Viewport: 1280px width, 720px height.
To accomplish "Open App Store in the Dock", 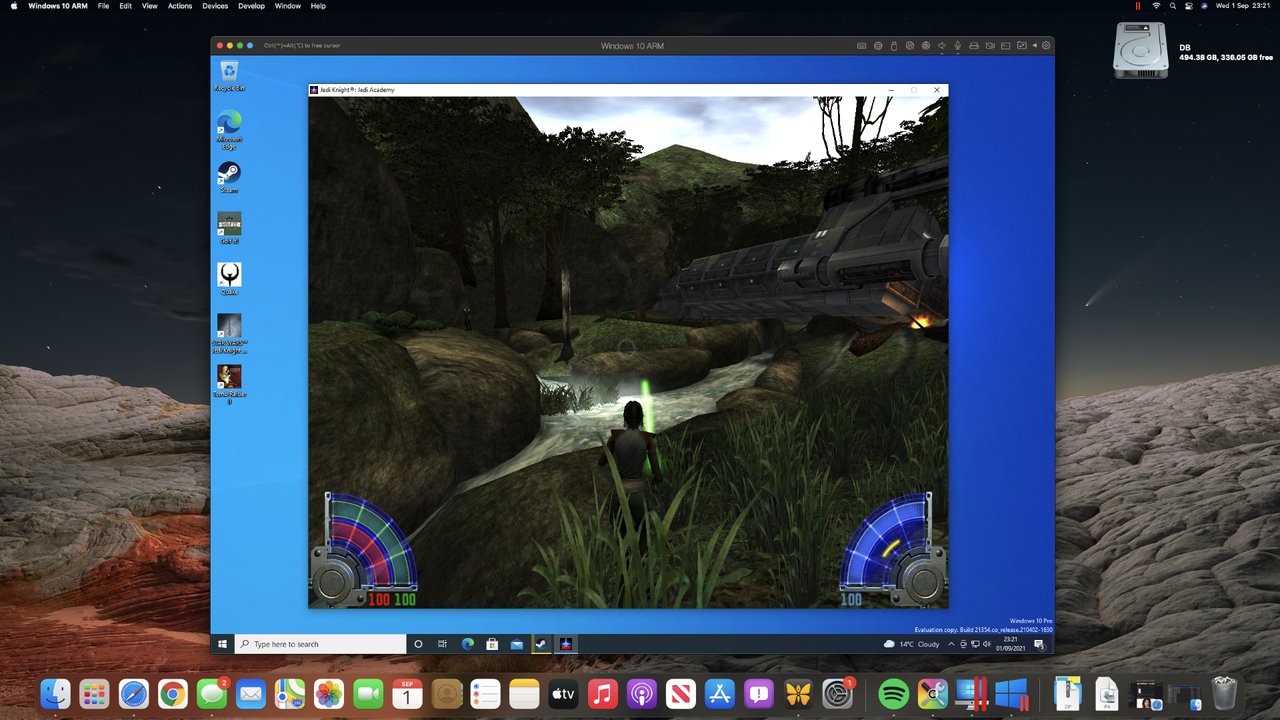I will pos(720,693).
